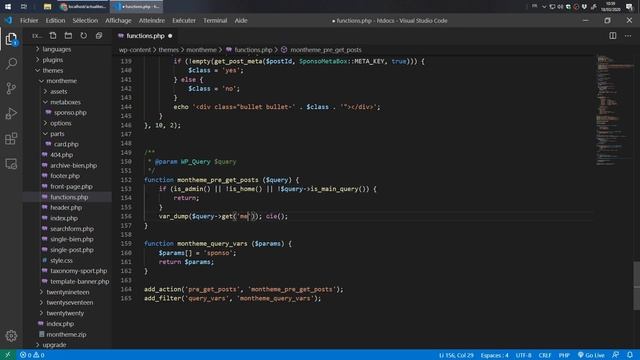Click the editor vertical scrollbar thumb

click(x=636, y=286)
